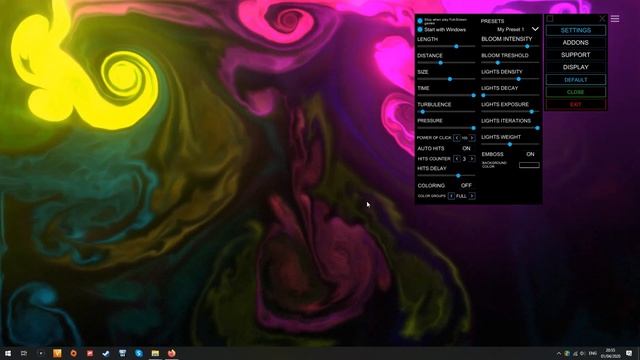Click the Length slider handle
This screenshot has width=640, height=360.
pyautogui.click(x=456, y=47)
